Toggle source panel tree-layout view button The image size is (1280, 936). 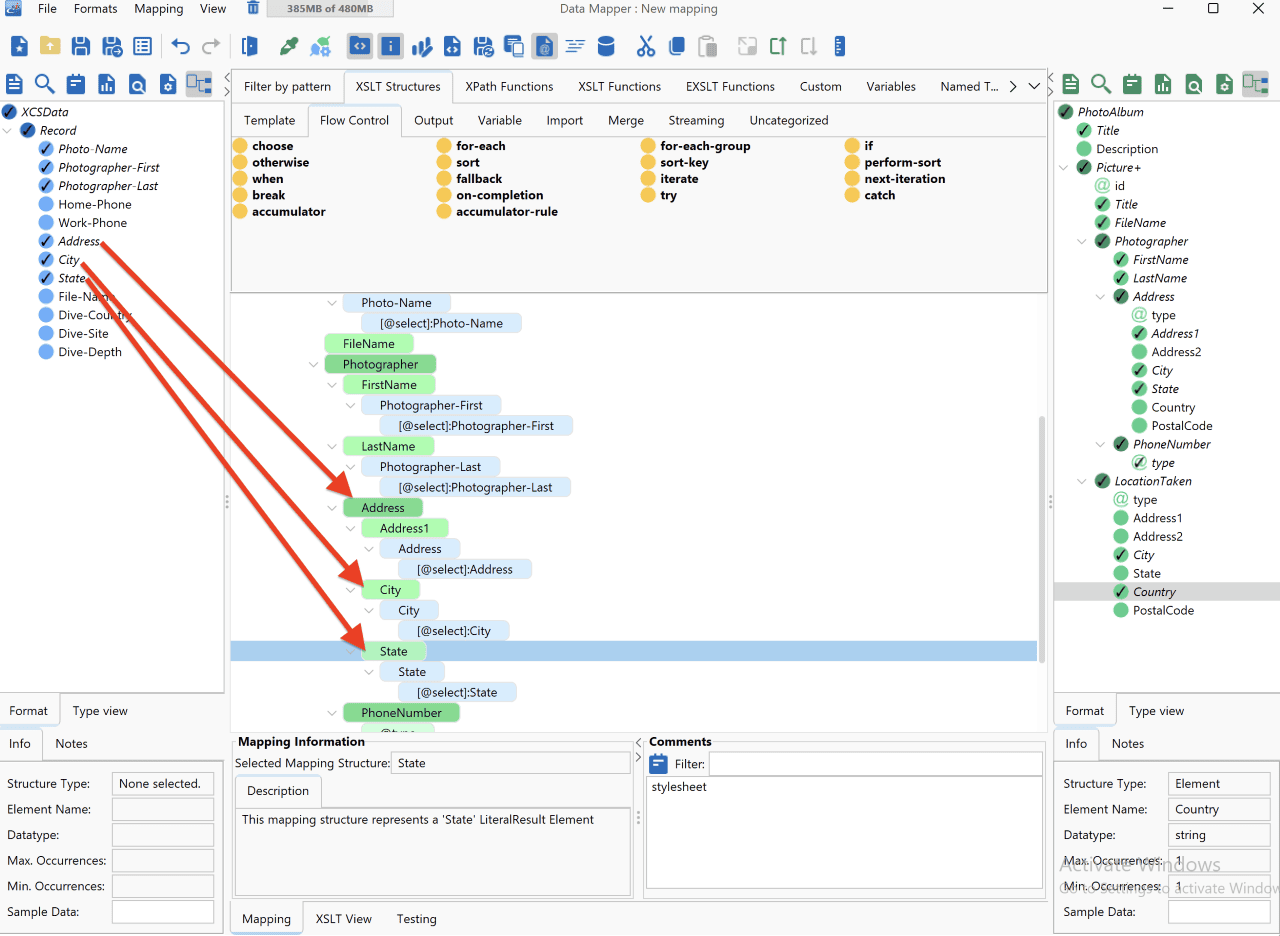199,84
